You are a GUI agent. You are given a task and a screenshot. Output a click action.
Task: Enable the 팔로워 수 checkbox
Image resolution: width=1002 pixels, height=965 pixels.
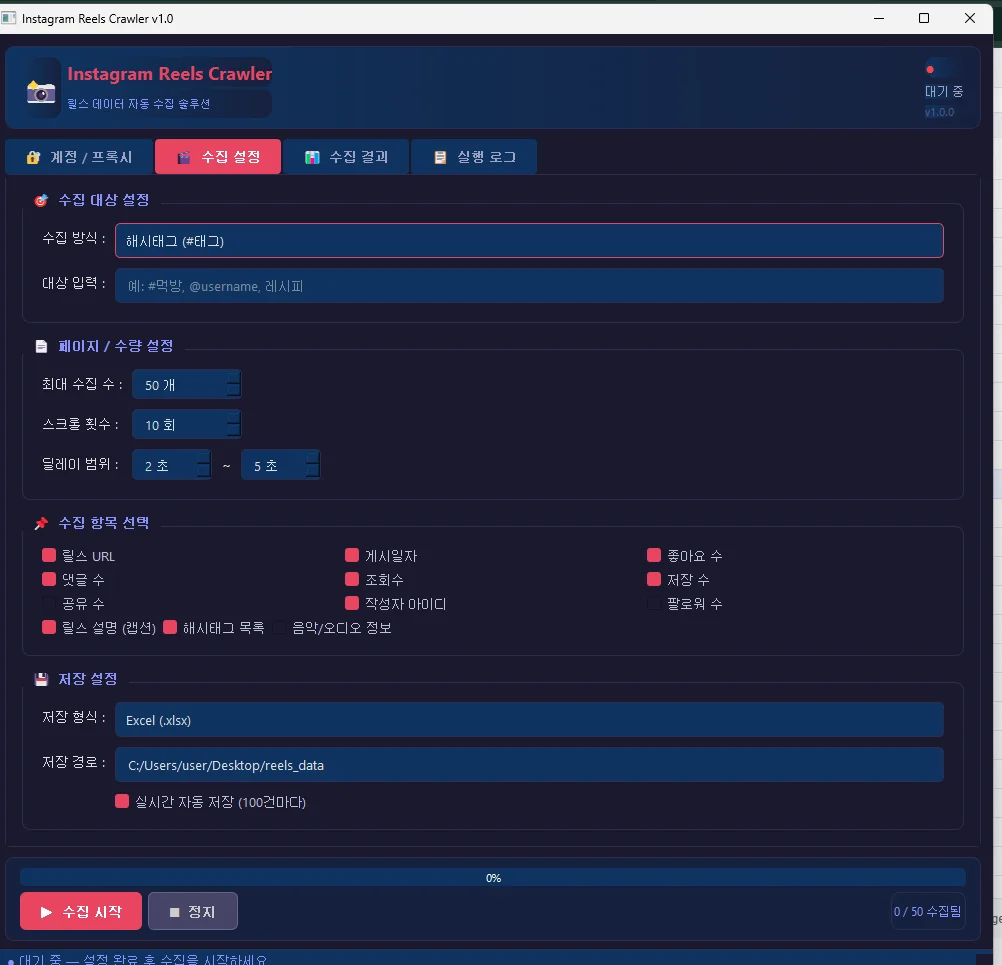[x=654, y=603]
